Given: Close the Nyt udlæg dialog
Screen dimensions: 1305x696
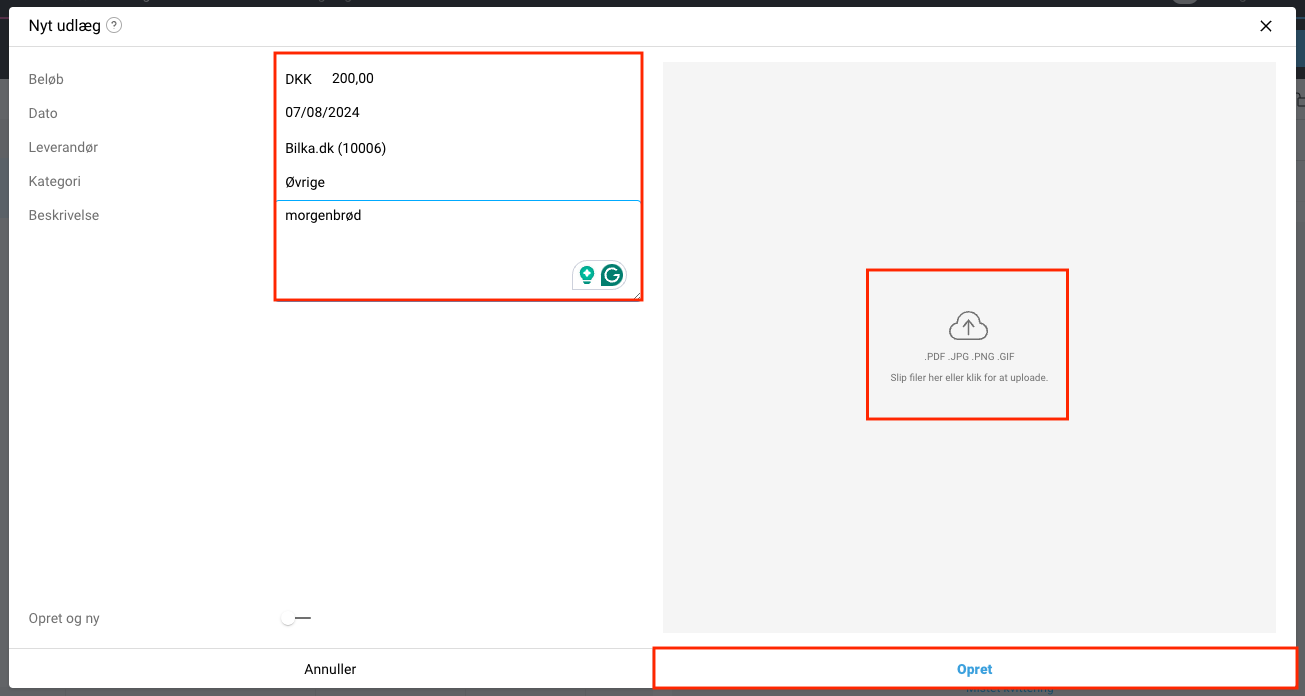Looking at the screenshot, I should point(1266,26).
